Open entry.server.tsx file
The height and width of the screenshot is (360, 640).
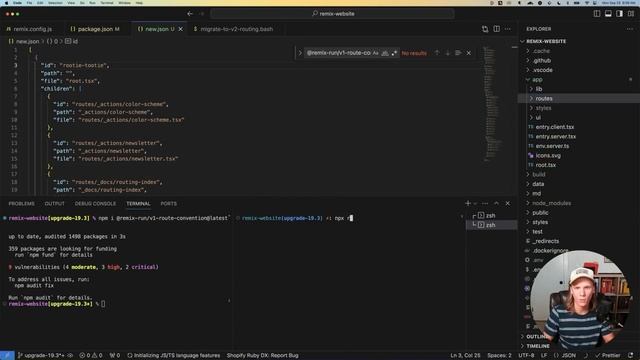click(x=556, y=136)
